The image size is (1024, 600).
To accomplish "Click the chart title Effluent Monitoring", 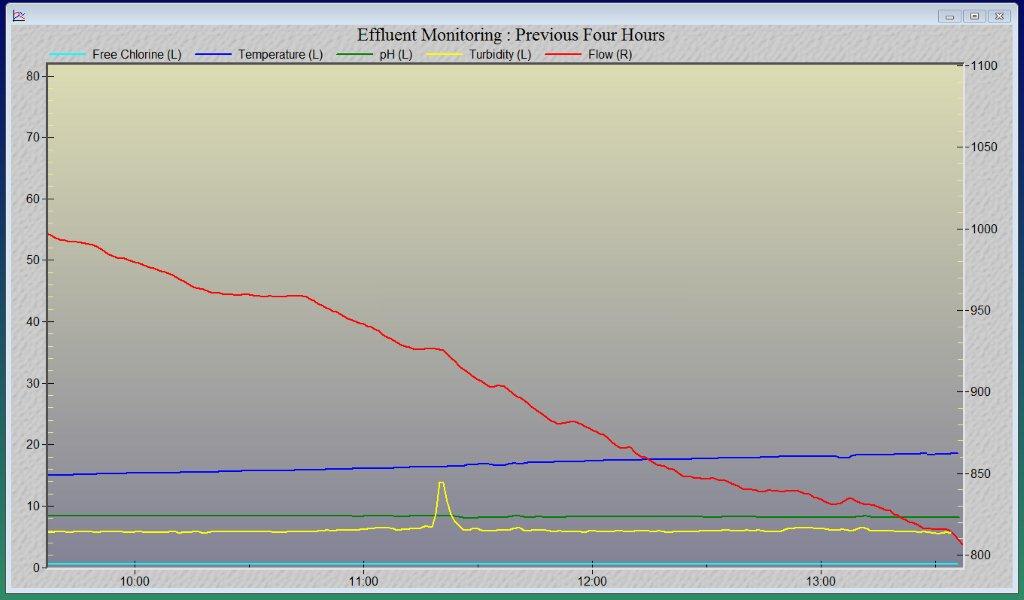I will (x=511, y=35).
